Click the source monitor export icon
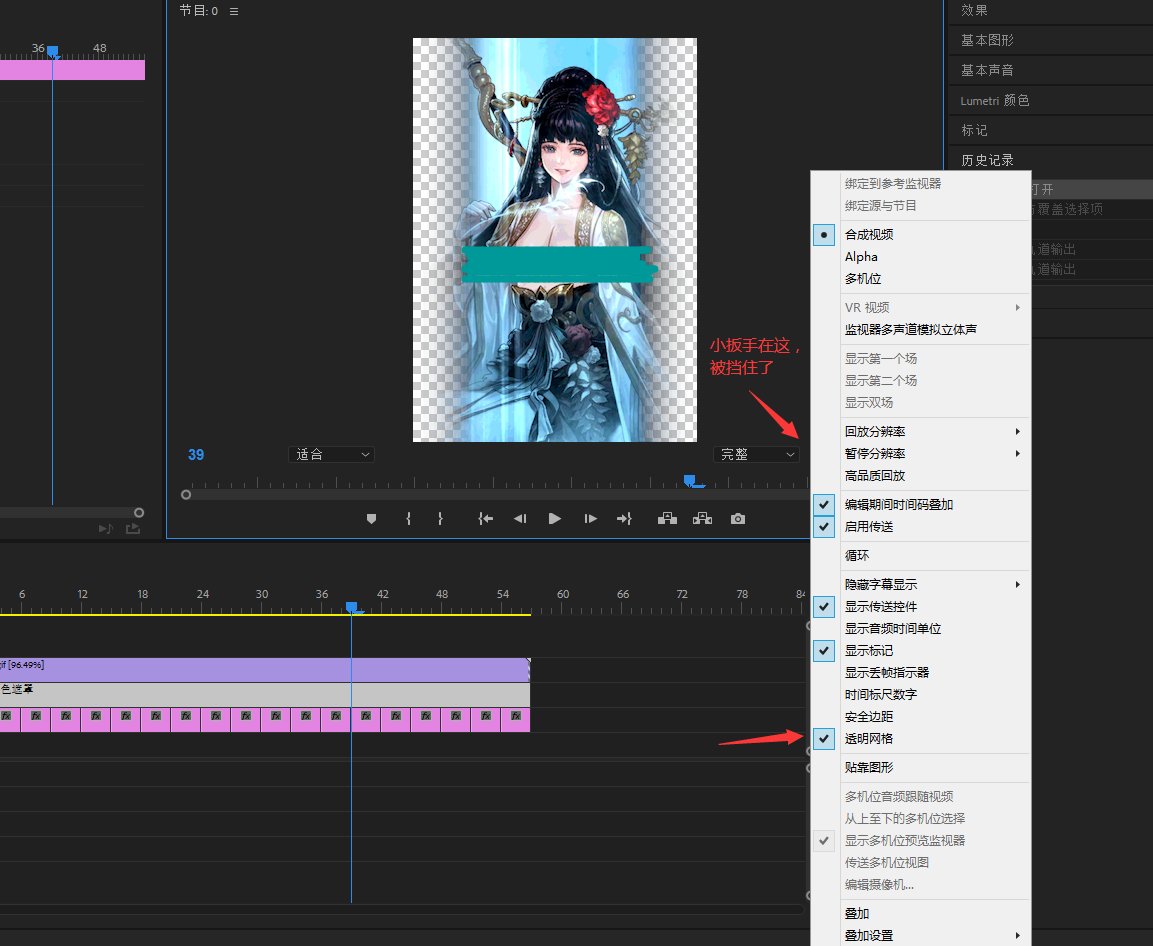This screenshot has height=946, width=1153. tap(133, 528)
